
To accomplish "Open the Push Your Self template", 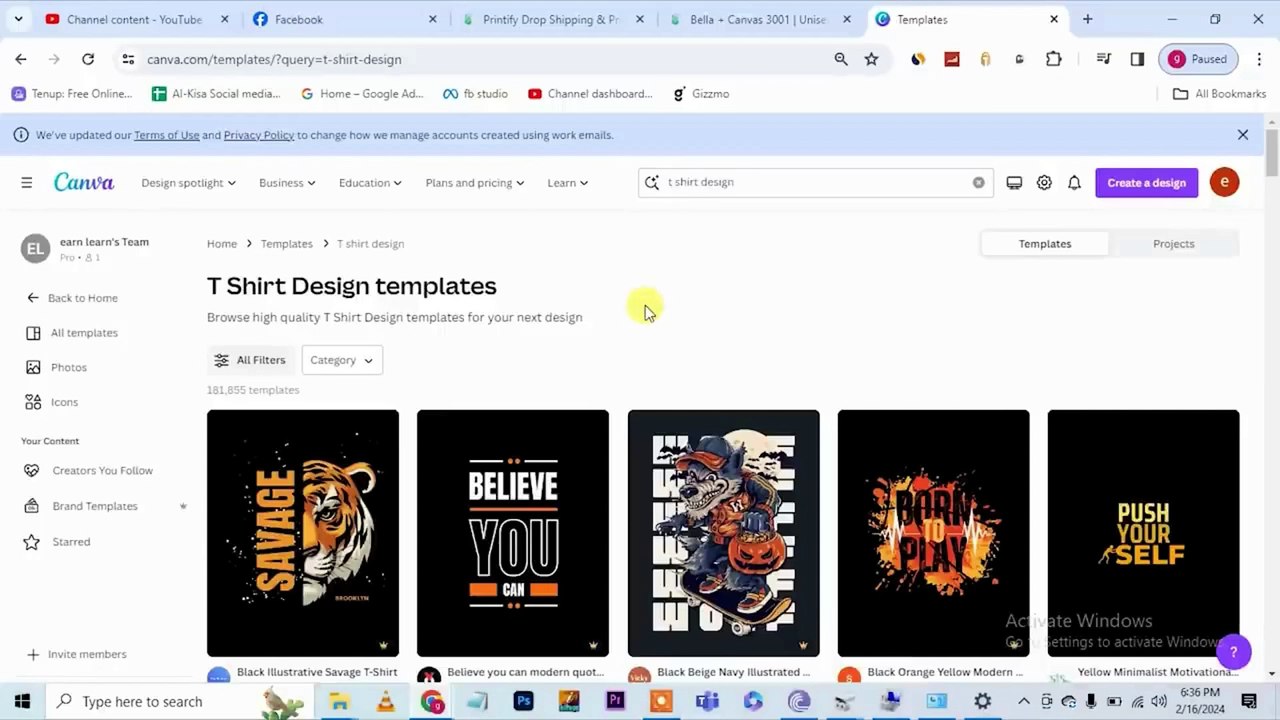I will tap(1143, 533).
